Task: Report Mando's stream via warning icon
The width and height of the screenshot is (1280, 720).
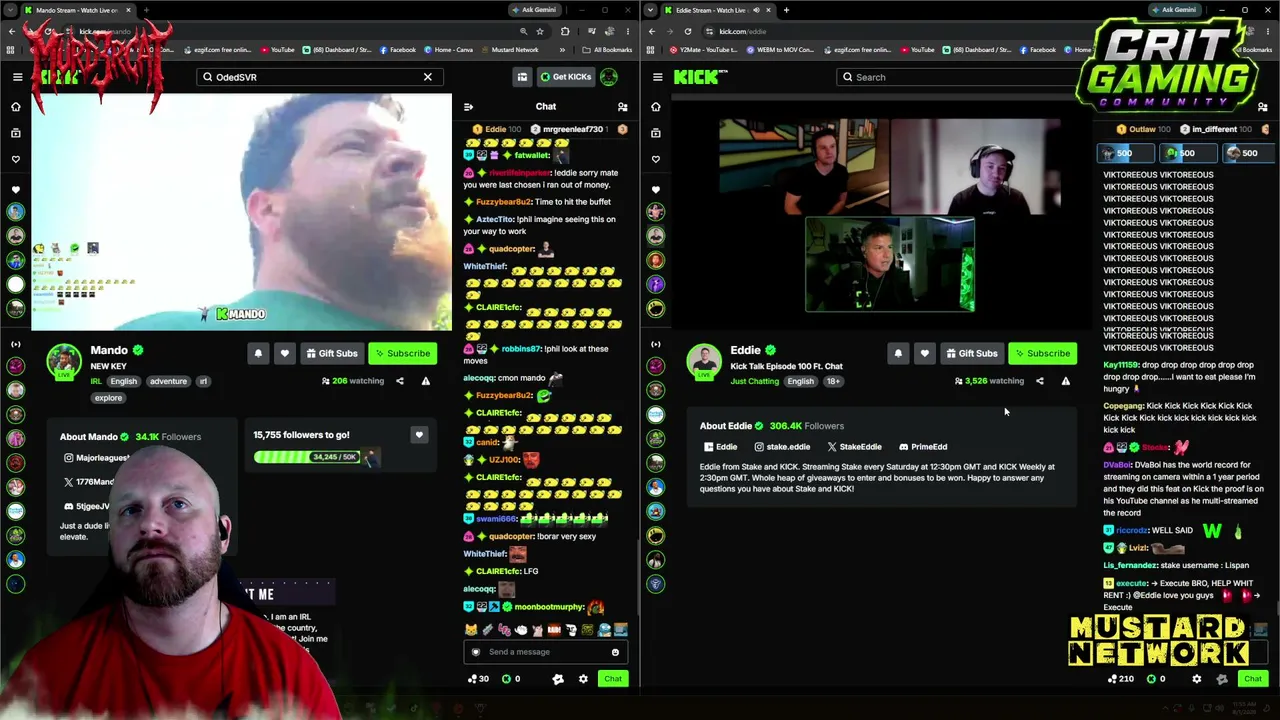Action: tap(425, 381)
